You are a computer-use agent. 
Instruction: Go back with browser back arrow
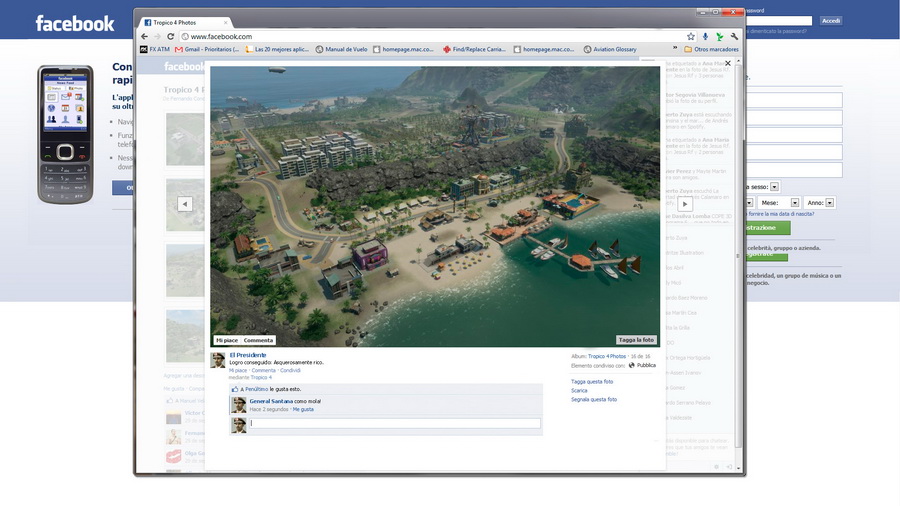[145, 36]
